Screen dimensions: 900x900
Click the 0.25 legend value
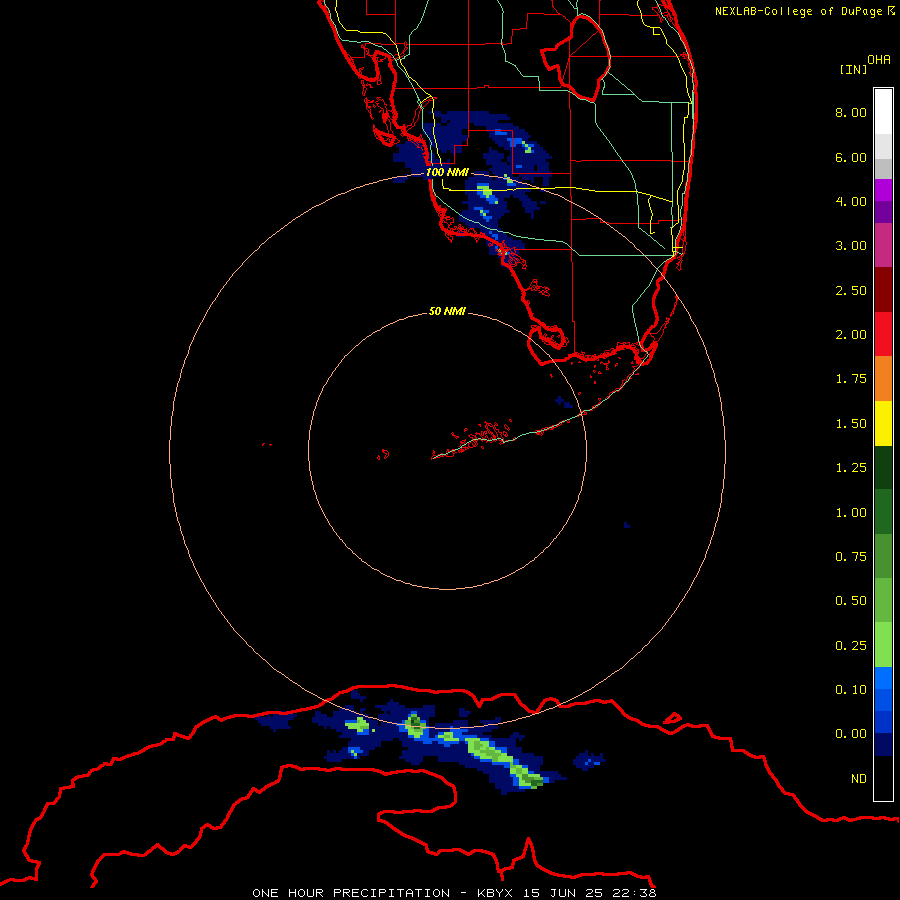pyautogui.click(x=851, y=646)
